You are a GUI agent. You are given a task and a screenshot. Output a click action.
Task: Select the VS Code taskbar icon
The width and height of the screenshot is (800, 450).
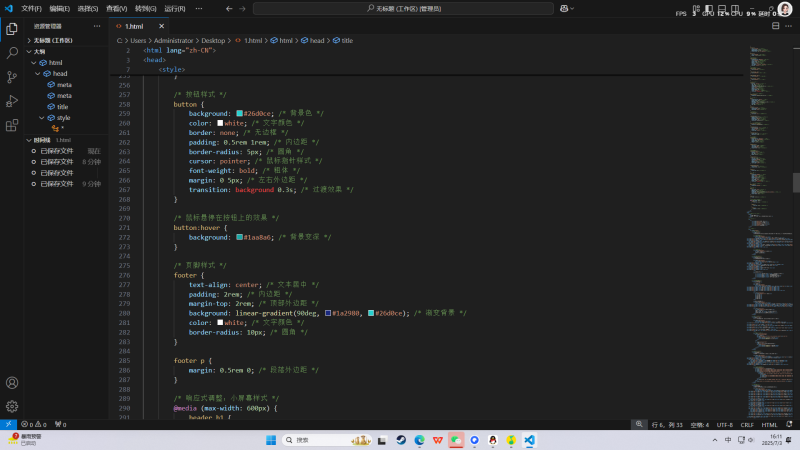point(530,440)
